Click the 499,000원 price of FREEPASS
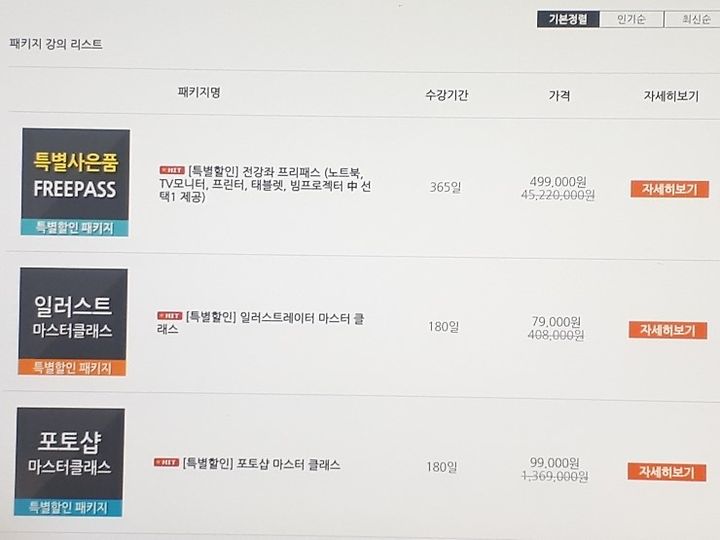The width and height of the screenshot is (720, 540). [x=558, y=182]
